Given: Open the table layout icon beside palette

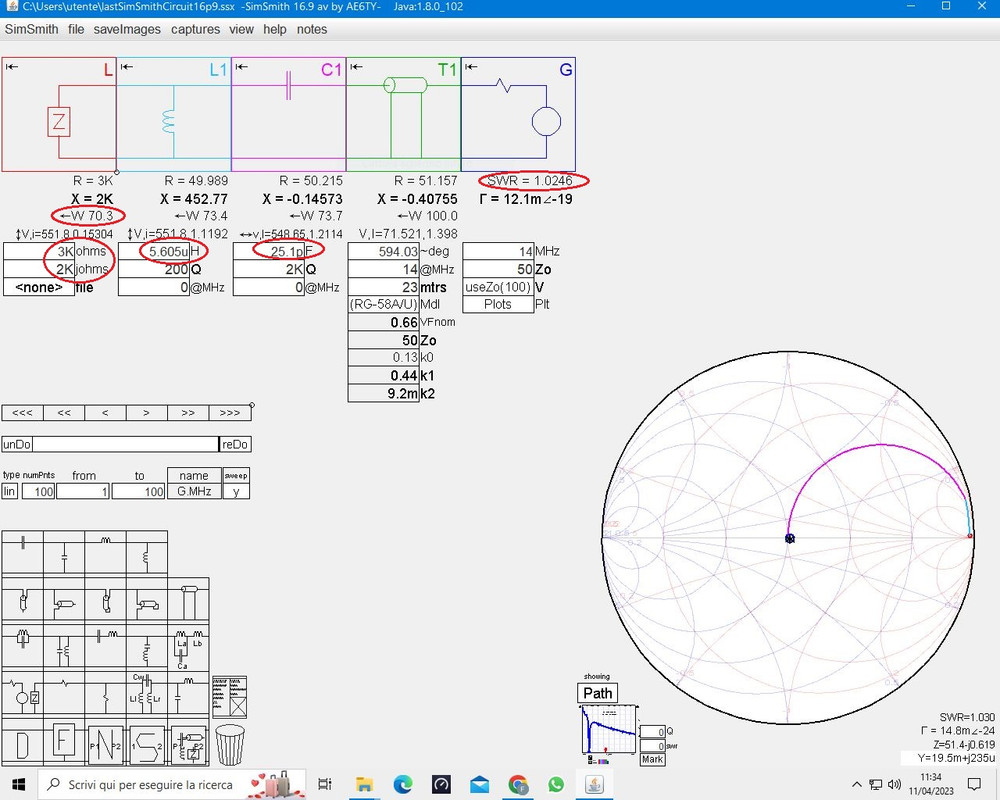Looking at the screenshot, I should (229, 697).
